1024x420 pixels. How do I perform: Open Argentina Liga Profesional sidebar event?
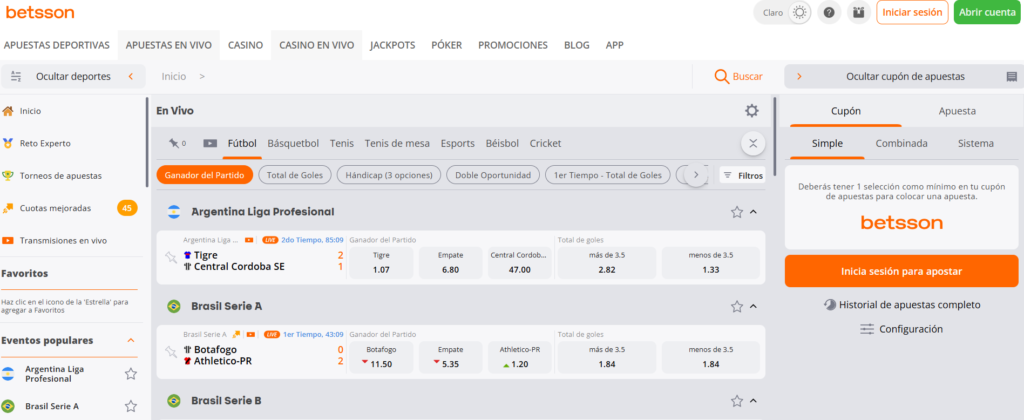coord(54,374)
